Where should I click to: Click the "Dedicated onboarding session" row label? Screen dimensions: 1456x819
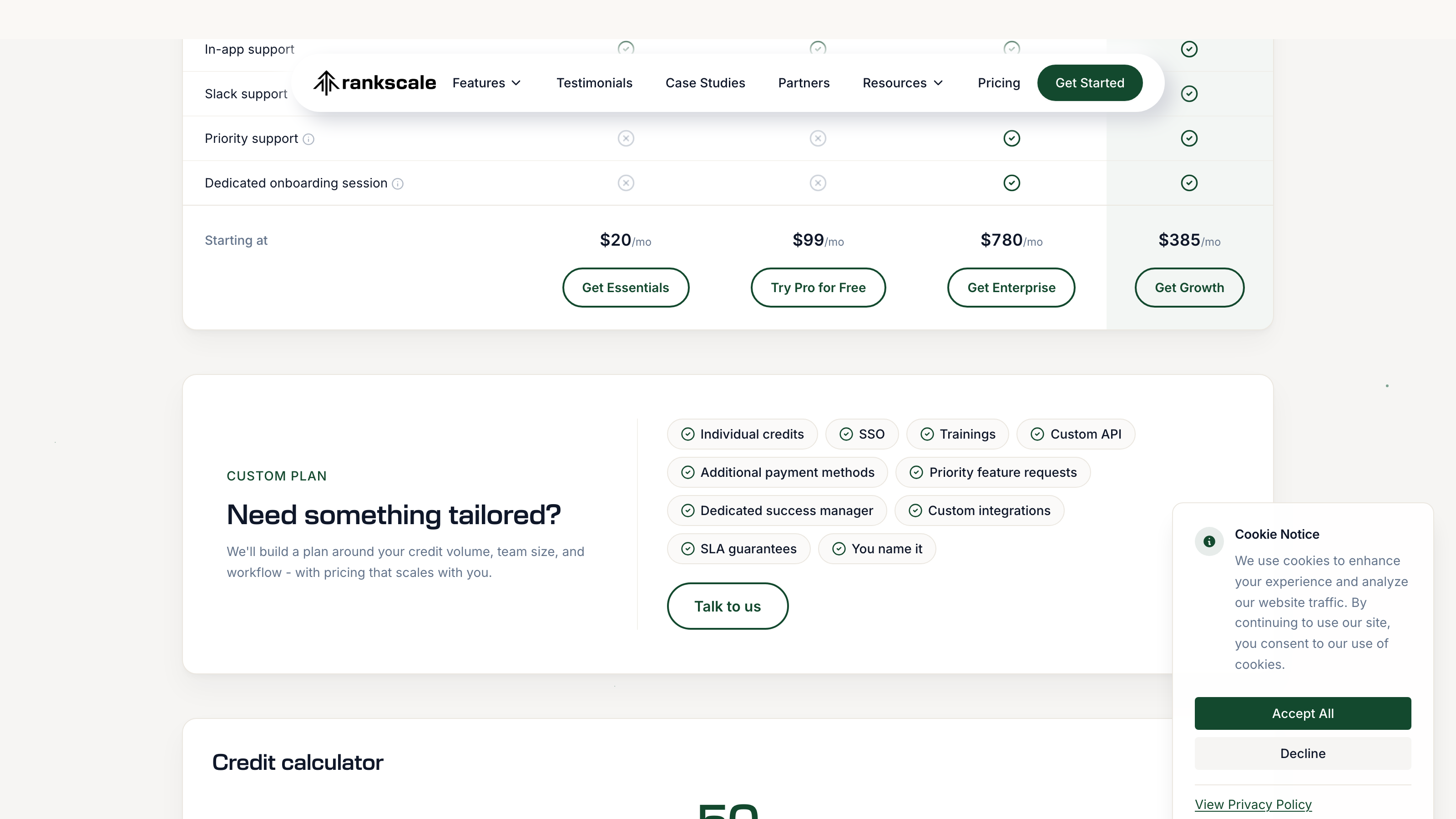296,184
